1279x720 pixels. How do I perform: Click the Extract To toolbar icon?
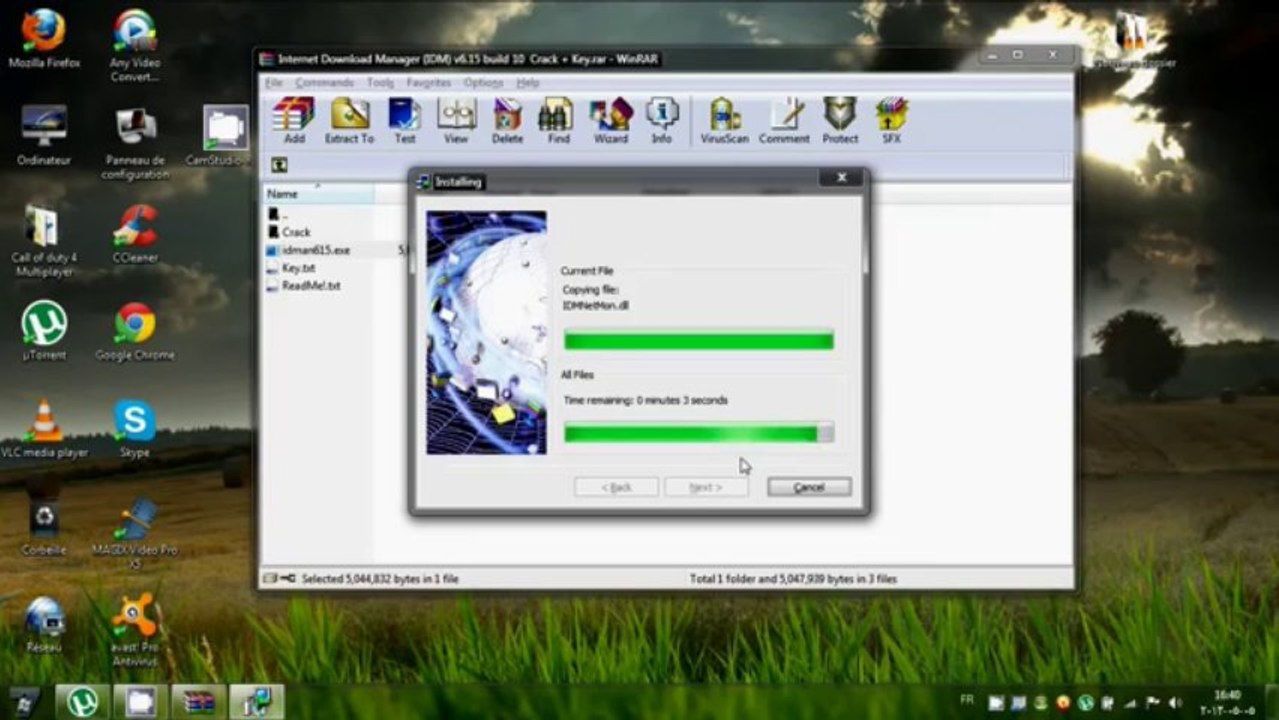point(349,121)
